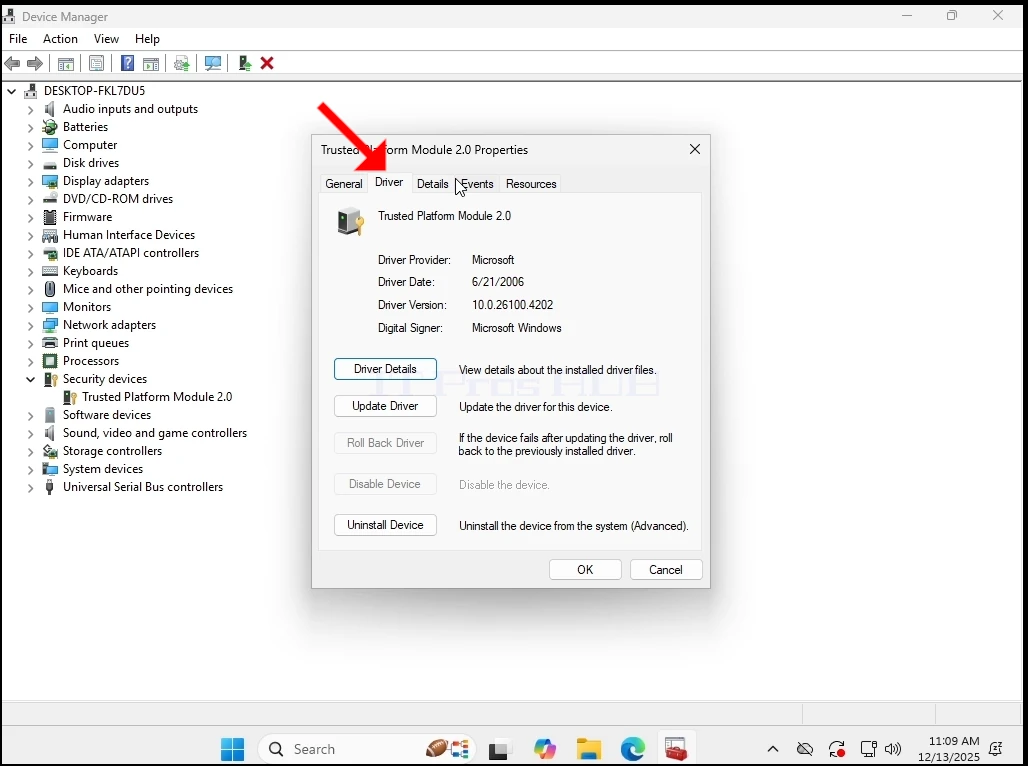Viewport: 1028px width, 766px height.
Task: Open Properties via the toolbar sheet icon
Action: [x=96, y=64]
